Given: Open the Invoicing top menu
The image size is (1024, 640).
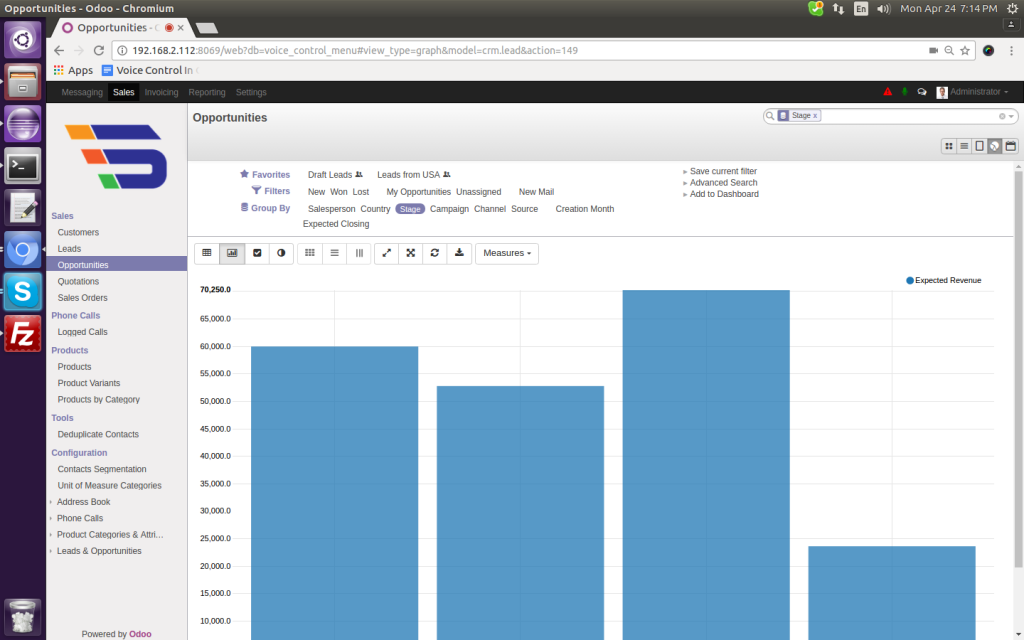Looking at the screenshot, I should point(161,92).
